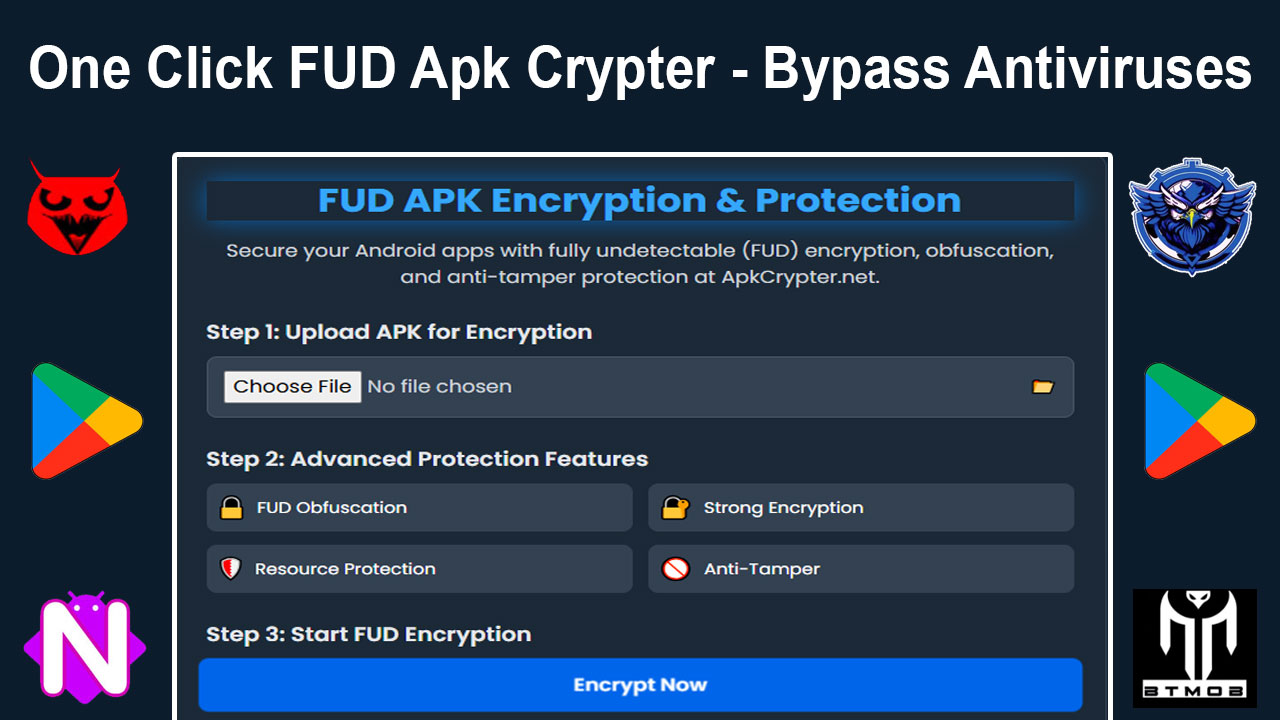Toggle the Resource Protection feature

[419, 569]
